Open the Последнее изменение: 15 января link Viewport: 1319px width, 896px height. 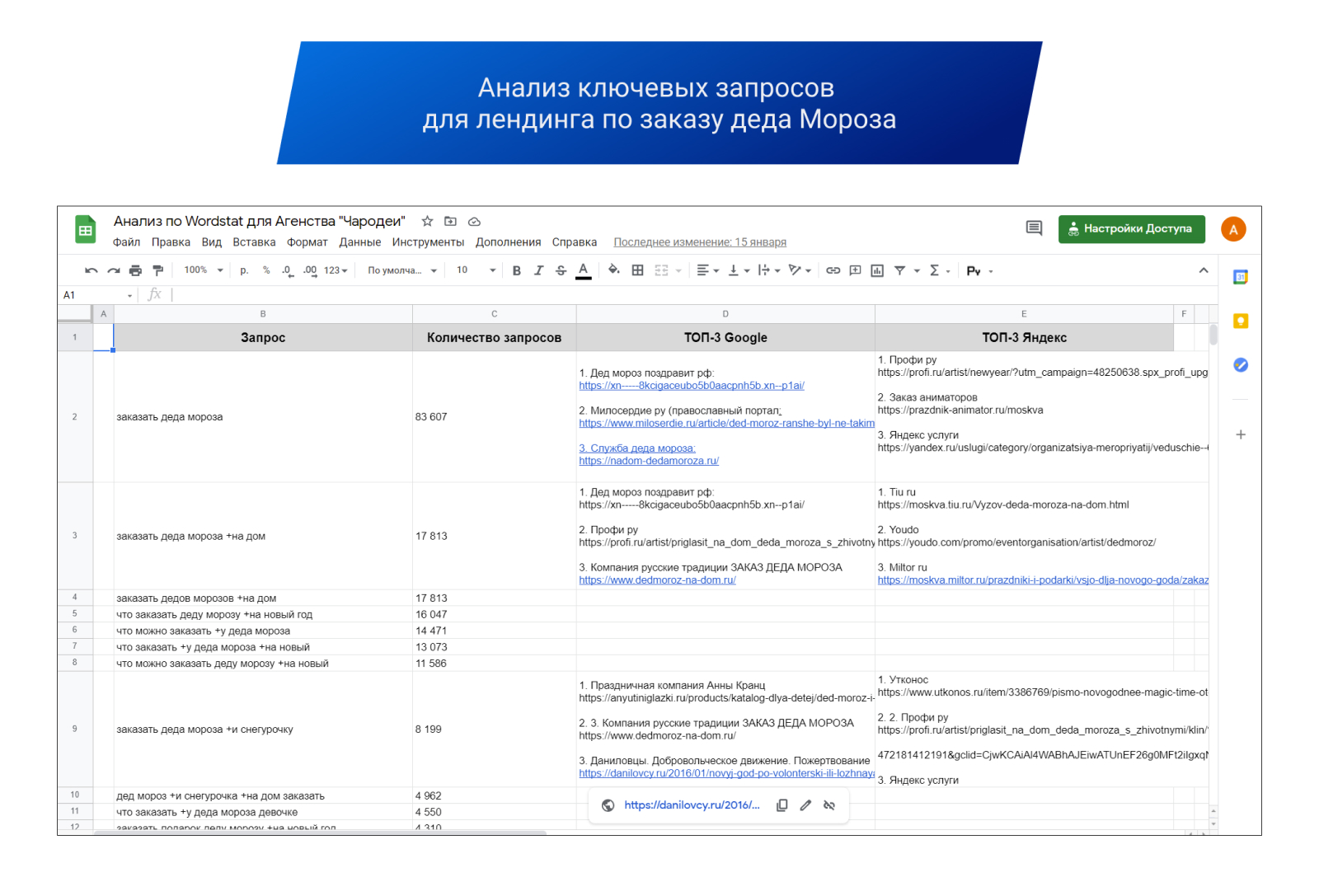tap(700, 242)
